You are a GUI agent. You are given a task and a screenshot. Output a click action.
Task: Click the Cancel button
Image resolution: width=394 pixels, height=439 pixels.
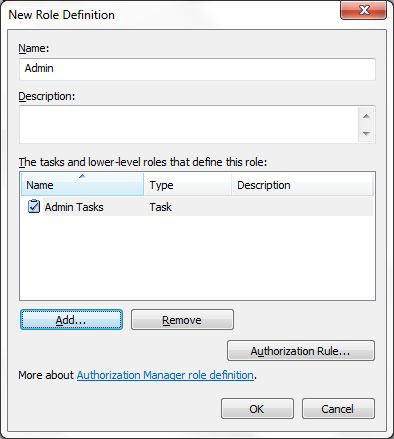338,409
